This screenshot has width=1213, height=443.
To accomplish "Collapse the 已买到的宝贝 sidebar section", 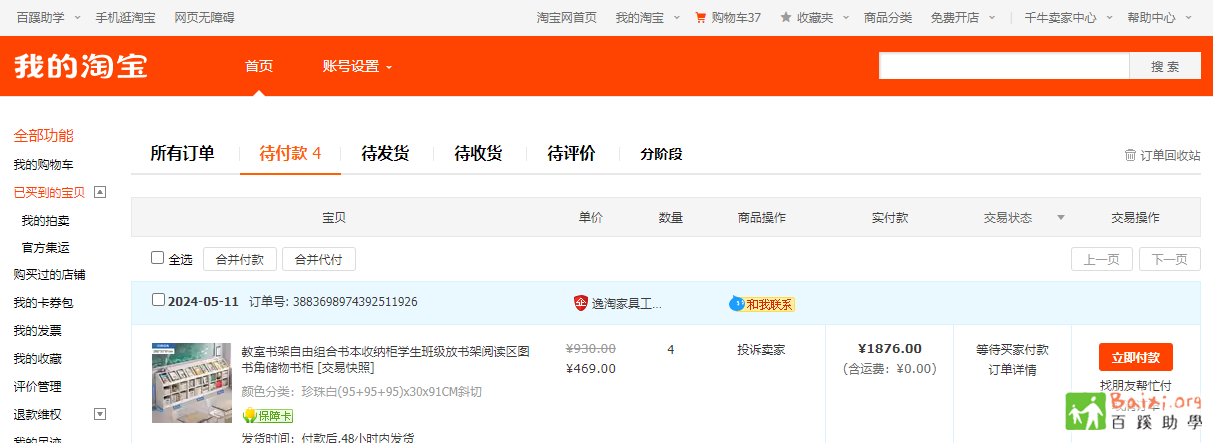I will point(100,192).
